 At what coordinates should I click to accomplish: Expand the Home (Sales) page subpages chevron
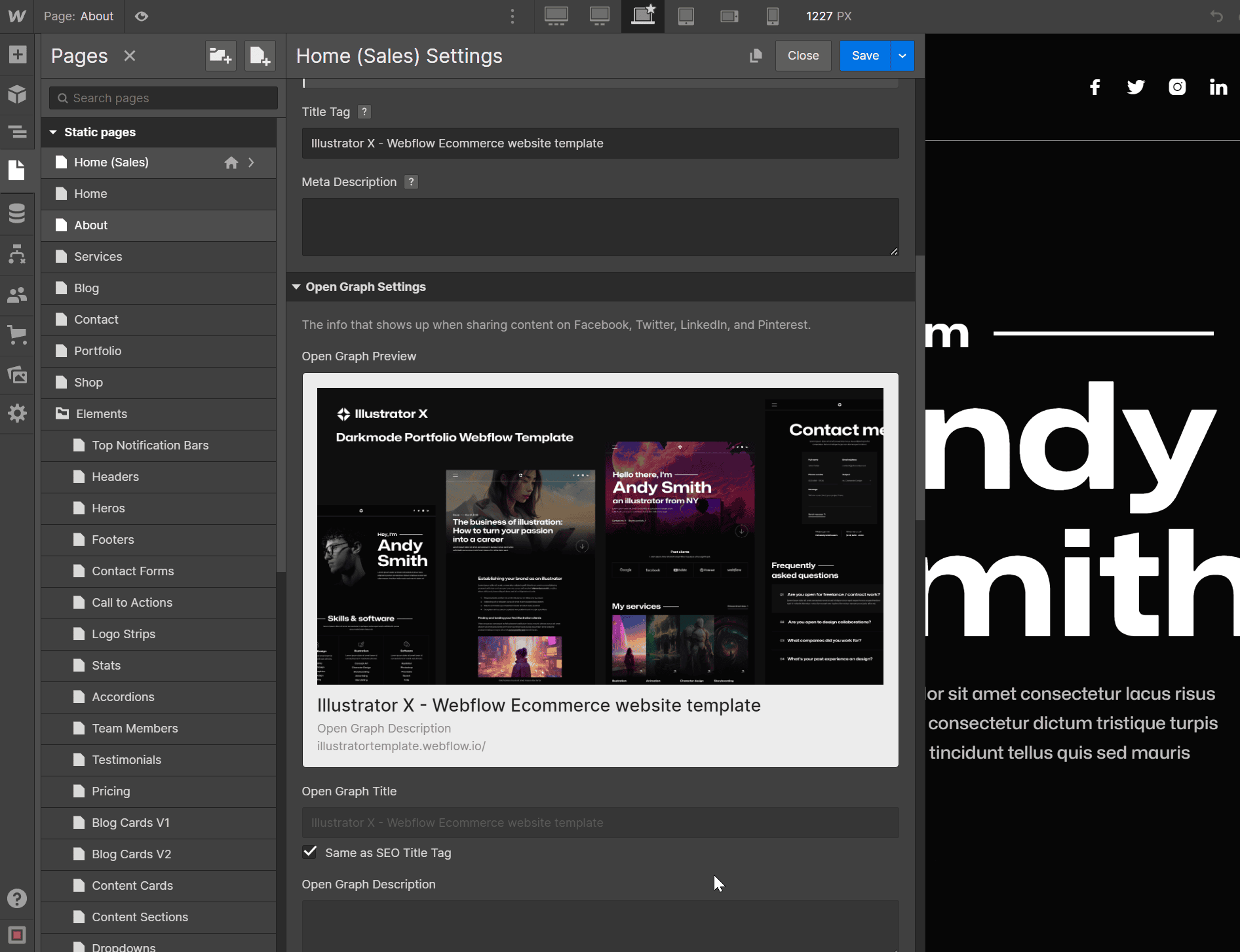coord(250,162)
